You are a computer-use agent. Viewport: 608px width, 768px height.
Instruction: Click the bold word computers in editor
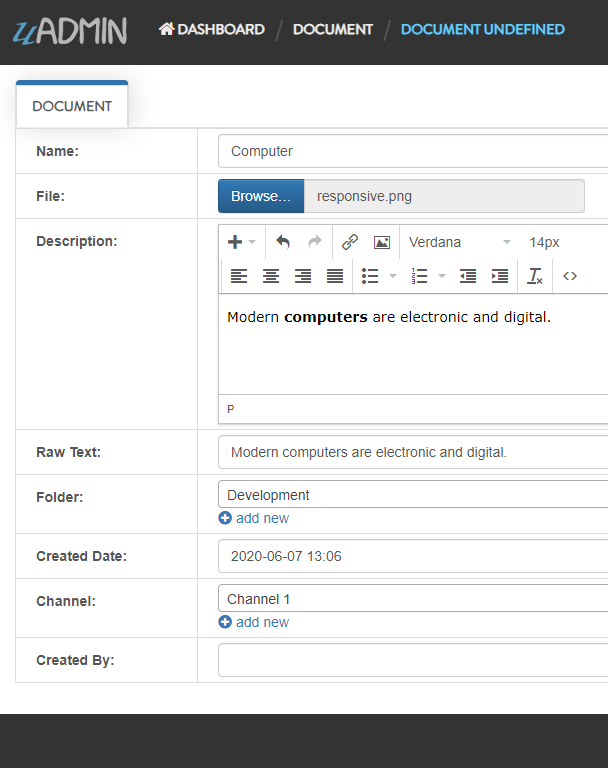click(326, 317)
